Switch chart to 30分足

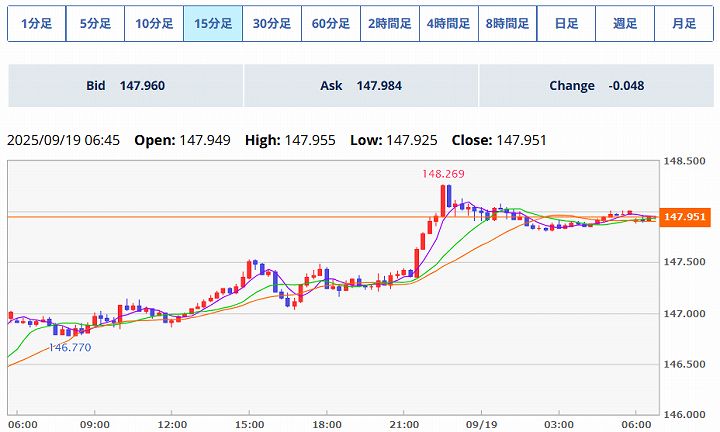click(x=272, y=23)
